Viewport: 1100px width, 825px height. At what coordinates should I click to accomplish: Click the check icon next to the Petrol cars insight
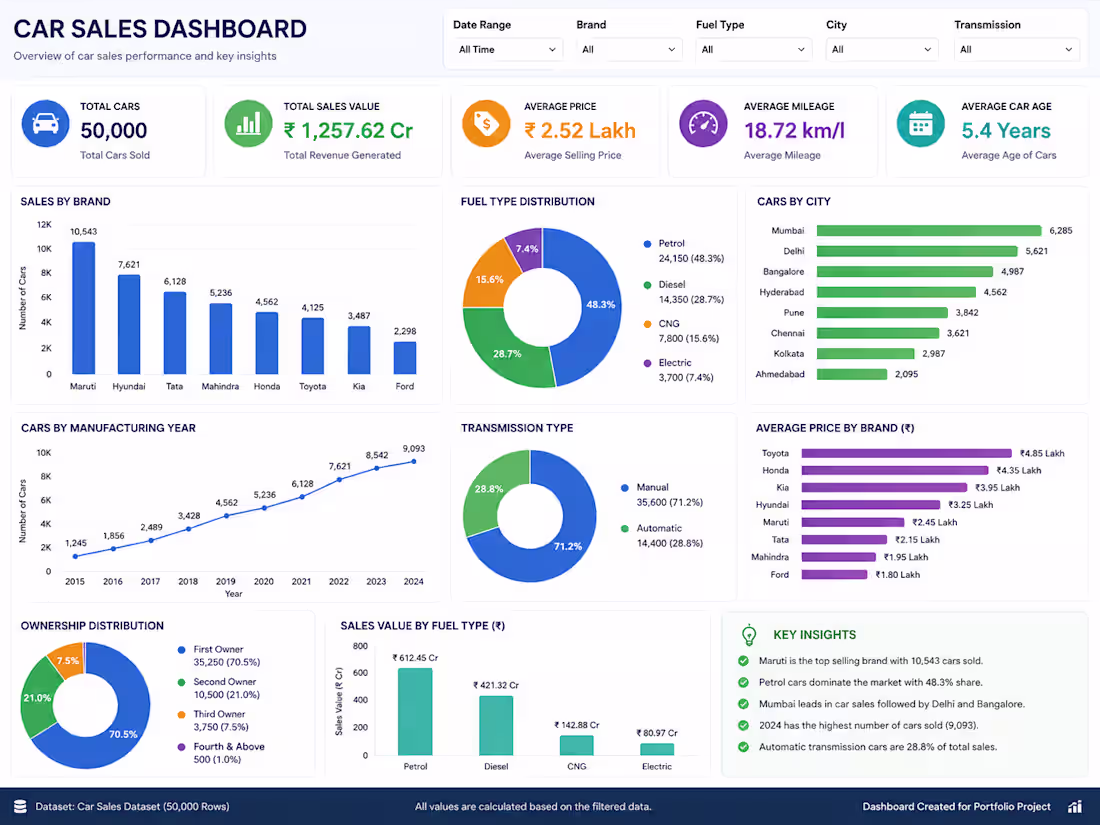[744, 683]
